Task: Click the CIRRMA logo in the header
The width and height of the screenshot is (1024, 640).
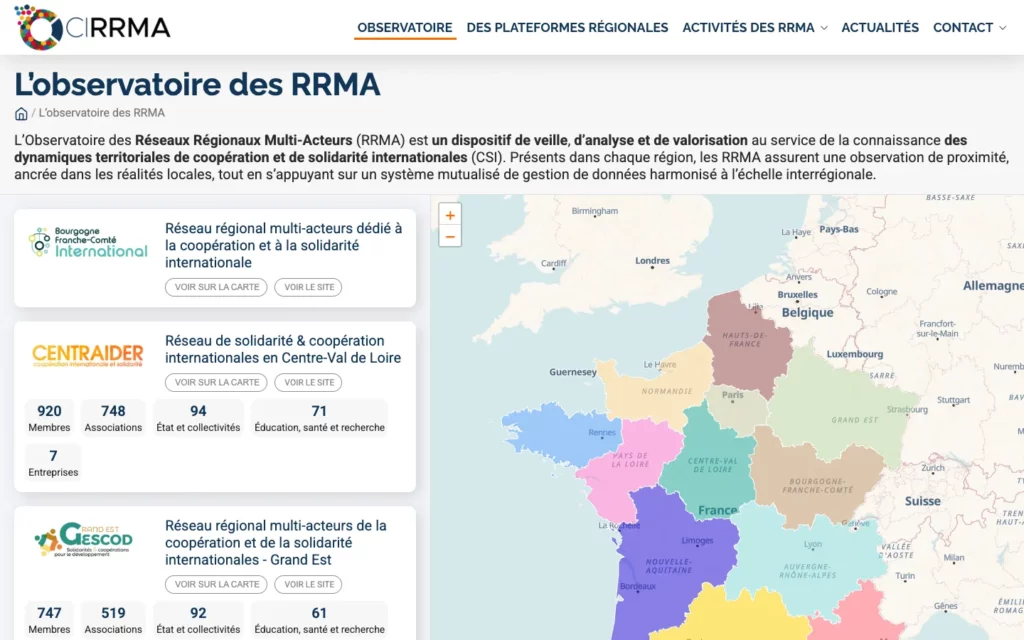Action: tap(92, 27)
